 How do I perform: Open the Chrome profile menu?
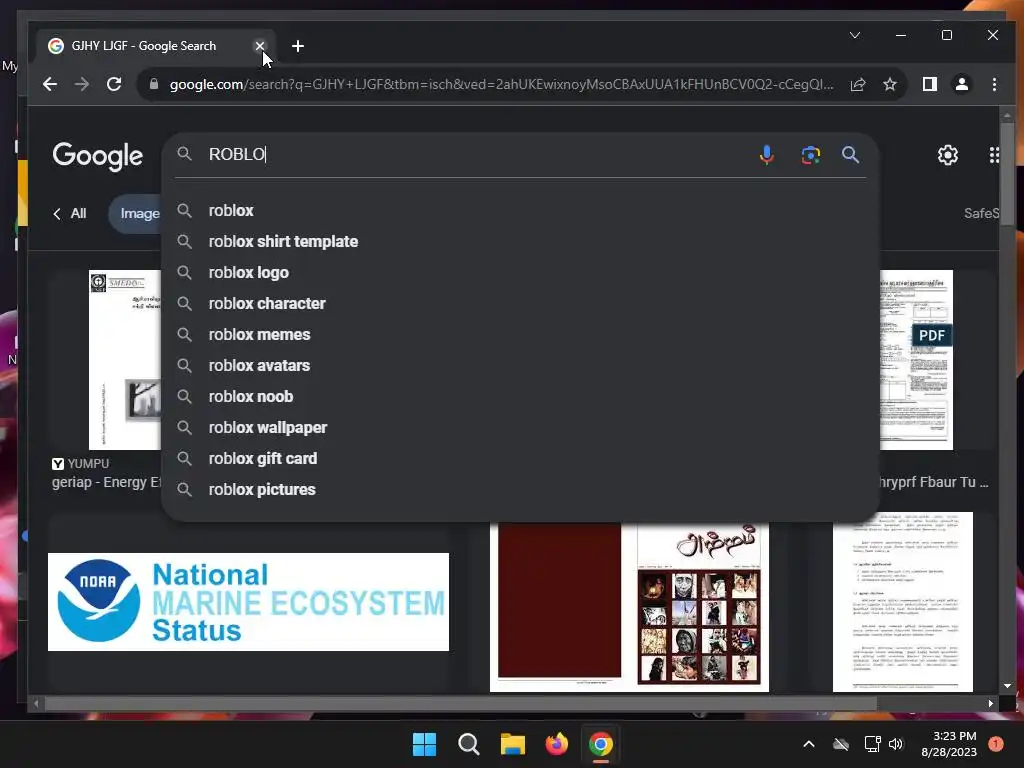(961, 84)
